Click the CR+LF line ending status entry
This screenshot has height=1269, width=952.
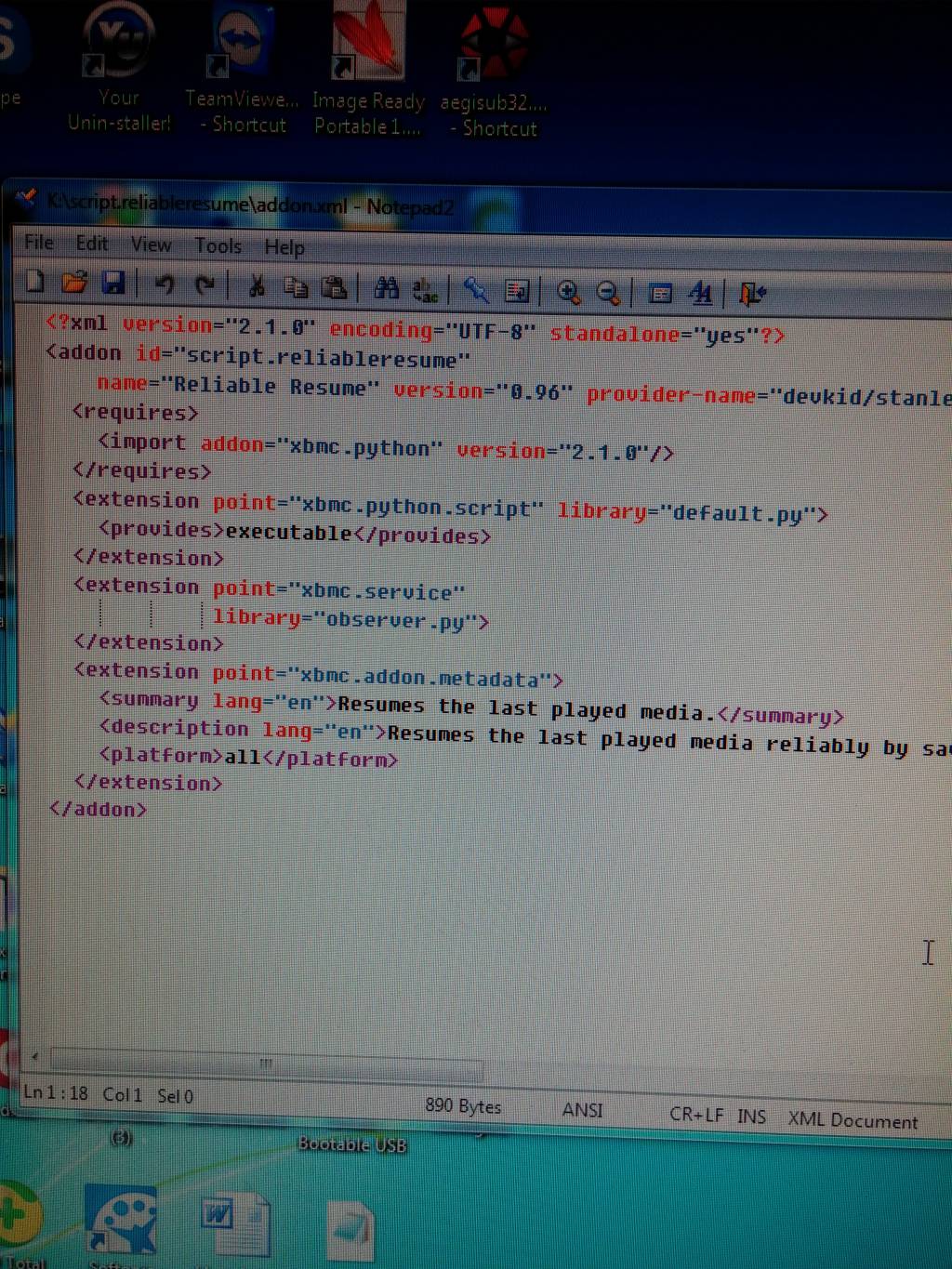pyautogui.click(x=696, y=1114)
